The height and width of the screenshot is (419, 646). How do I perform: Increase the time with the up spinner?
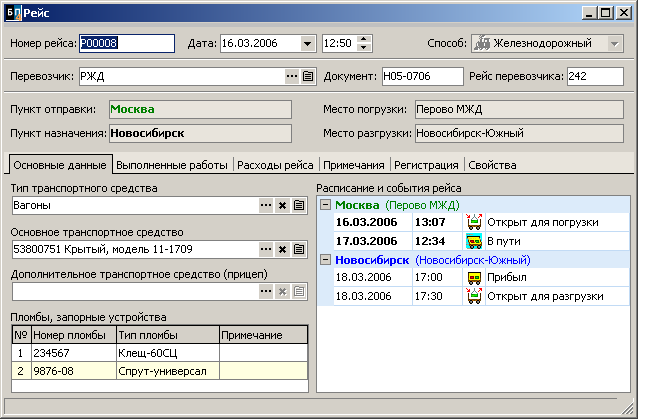(x=363, y=39)
